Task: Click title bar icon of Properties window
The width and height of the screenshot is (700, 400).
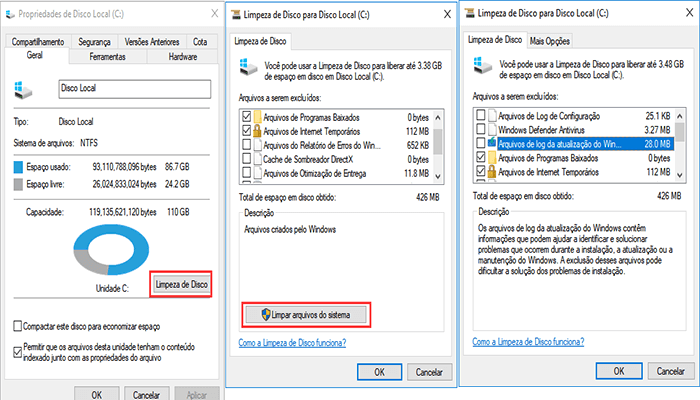Action: click(x=10, y=14)
